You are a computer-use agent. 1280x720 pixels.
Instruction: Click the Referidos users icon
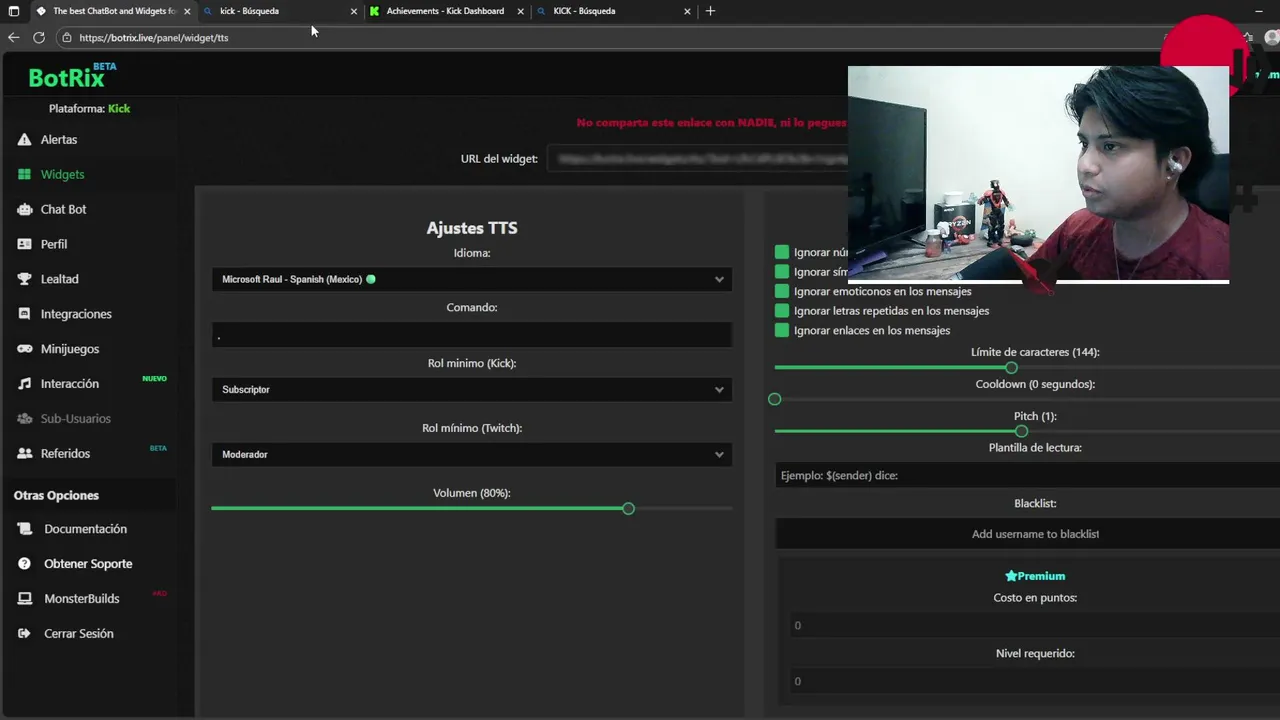tap(25, 454)
